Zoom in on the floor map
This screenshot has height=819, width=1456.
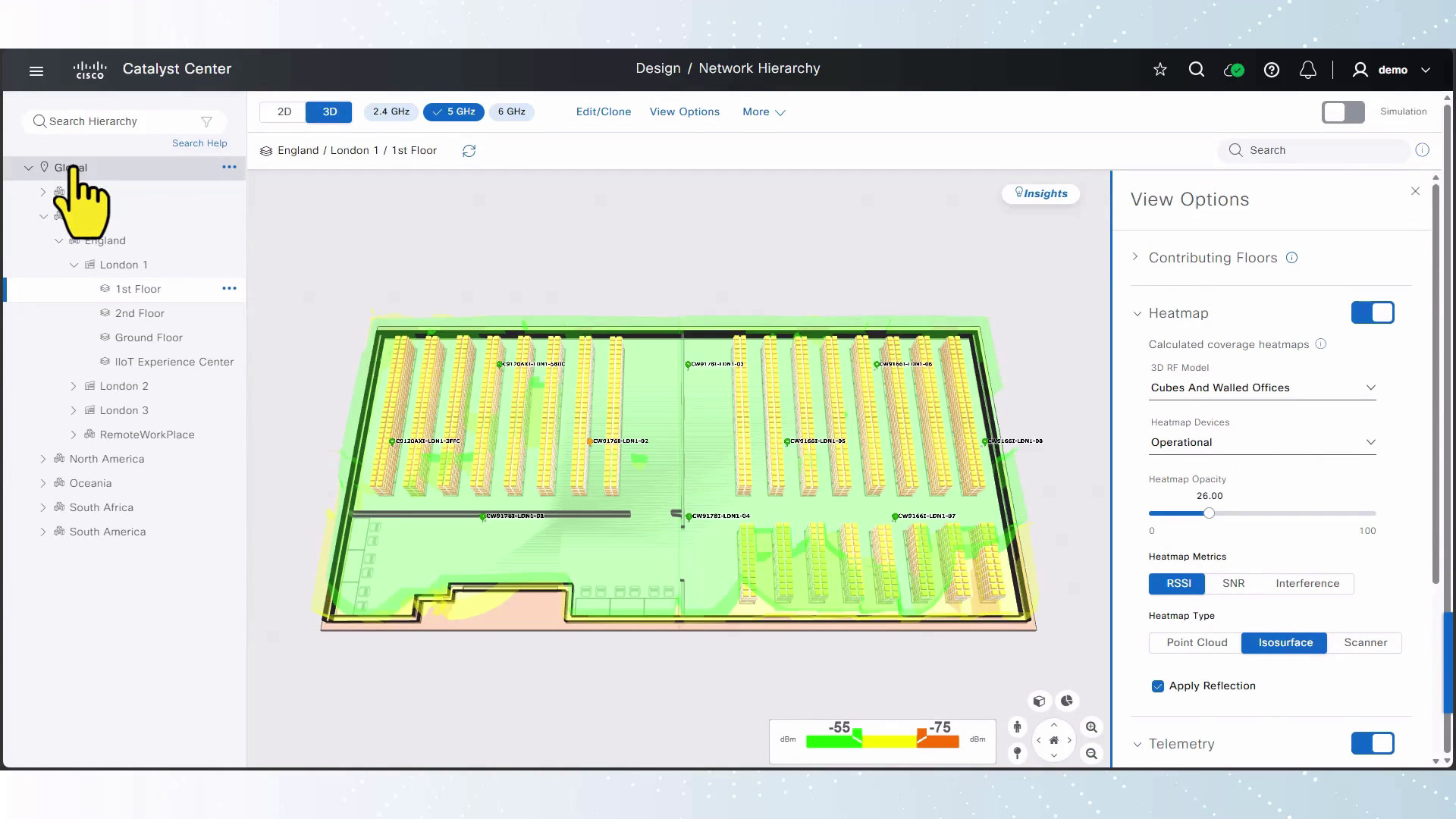pyautogui.click(x=1091, y=727)
